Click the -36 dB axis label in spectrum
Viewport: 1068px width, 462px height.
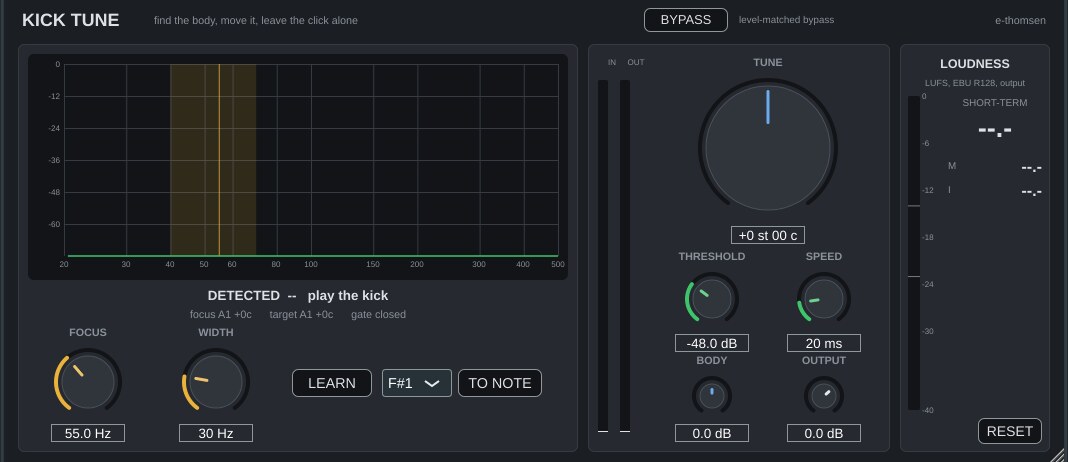[x=54, y=160]
